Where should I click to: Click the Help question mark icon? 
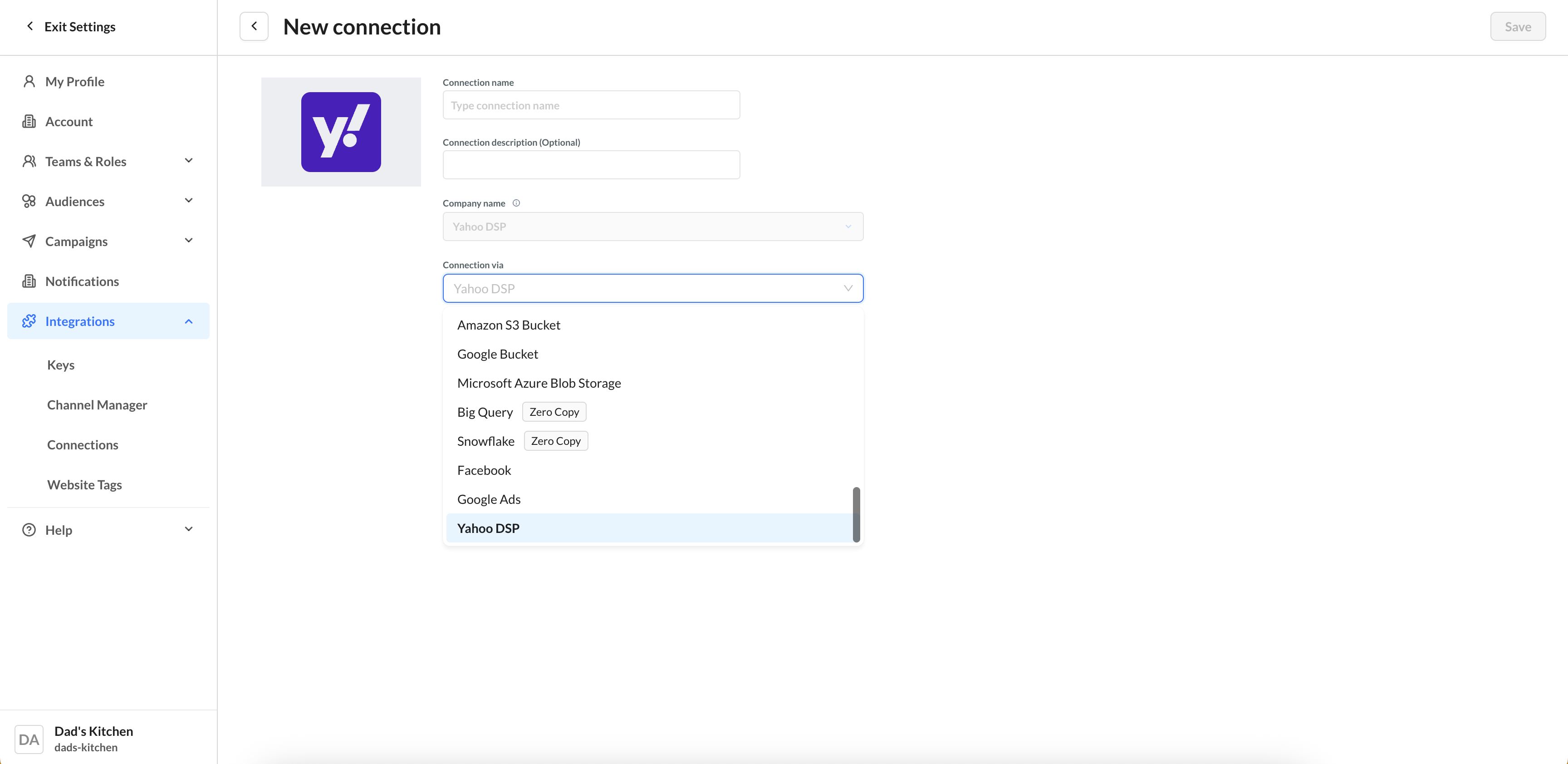29,529
